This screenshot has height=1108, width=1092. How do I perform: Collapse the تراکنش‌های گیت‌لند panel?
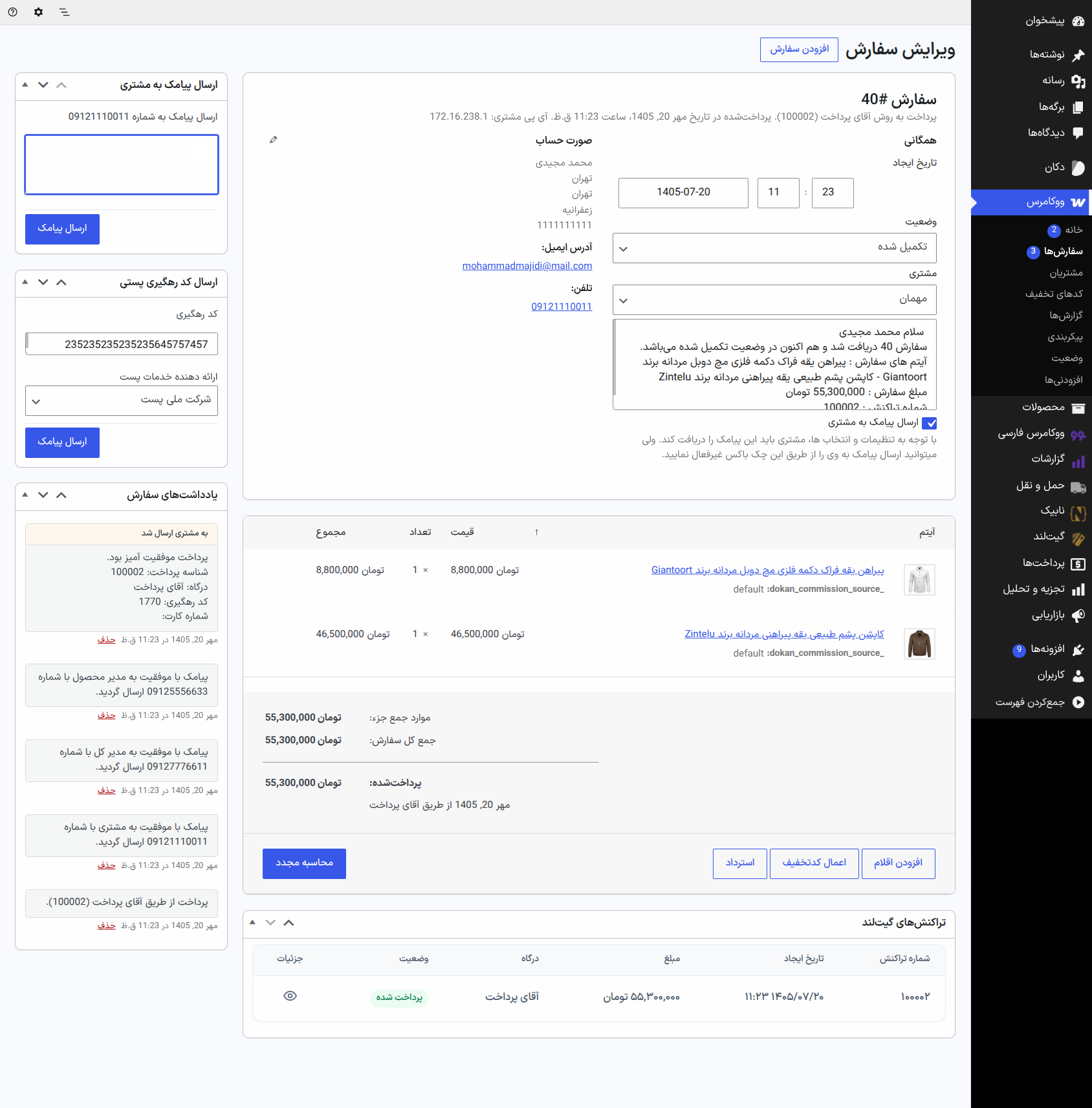coord(252,922)
